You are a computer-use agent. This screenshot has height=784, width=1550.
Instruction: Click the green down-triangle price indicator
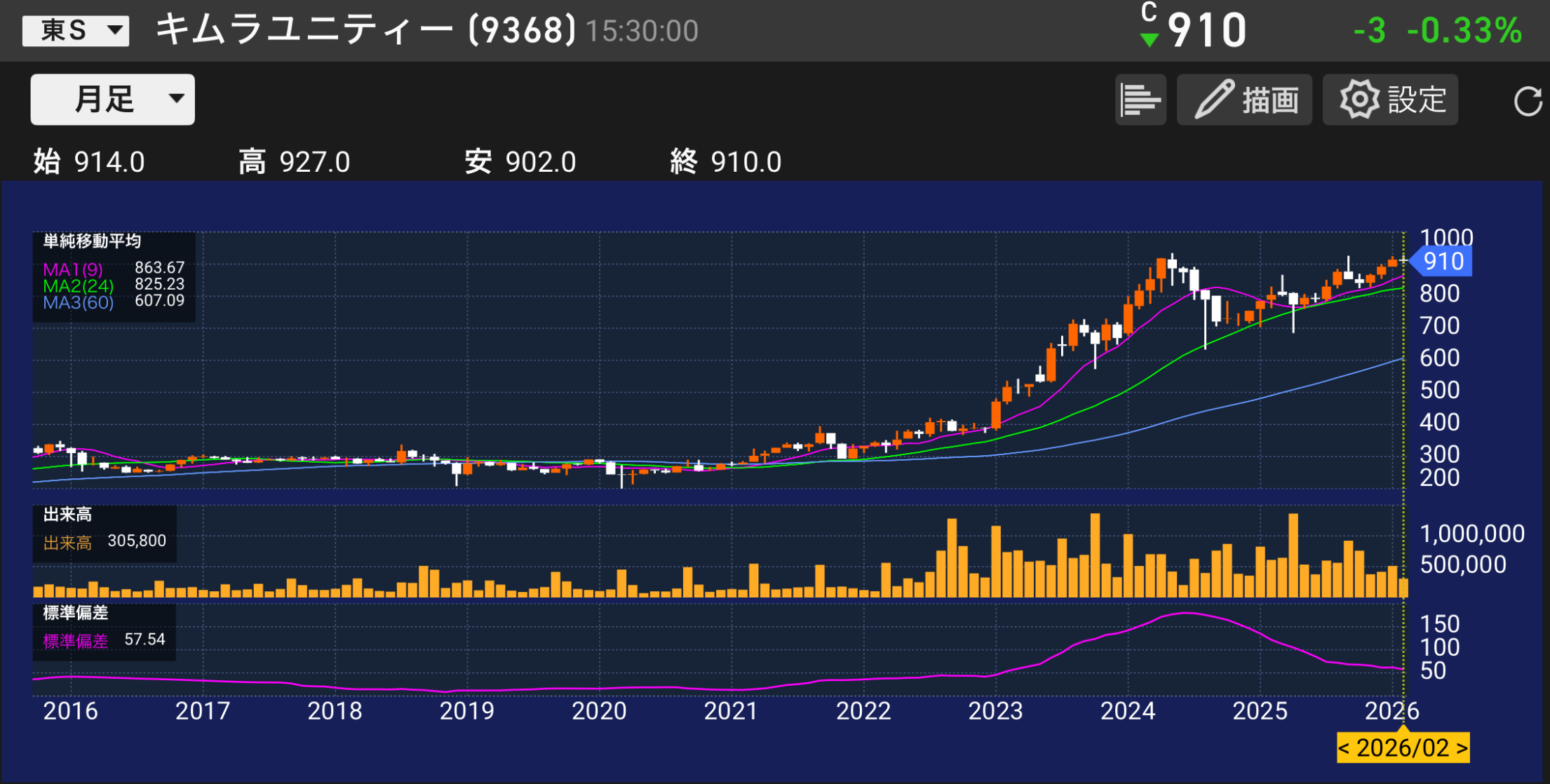[1149, 40]
